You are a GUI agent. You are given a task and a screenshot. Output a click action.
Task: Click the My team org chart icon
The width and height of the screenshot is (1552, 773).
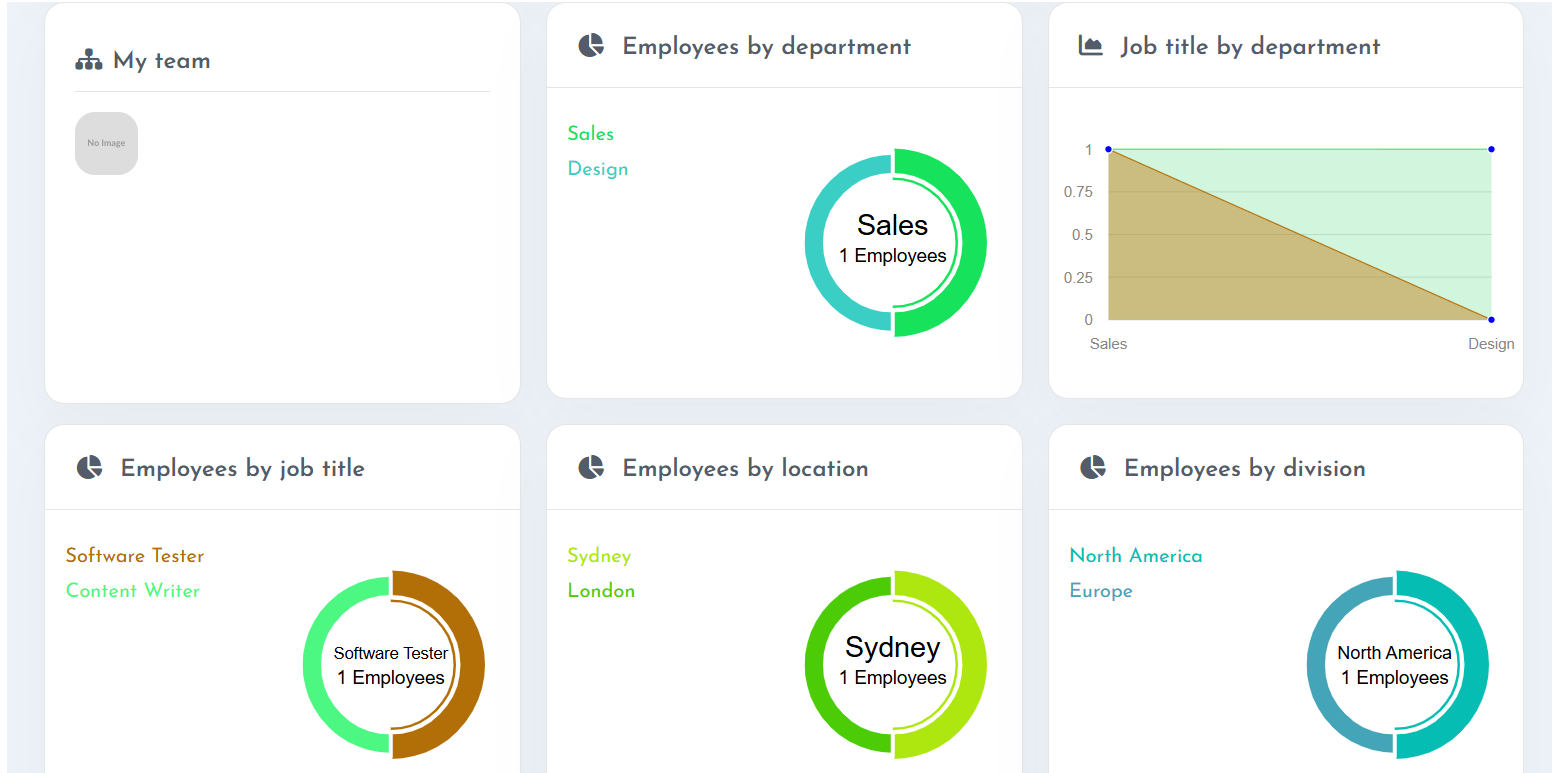tap(89, 61)
